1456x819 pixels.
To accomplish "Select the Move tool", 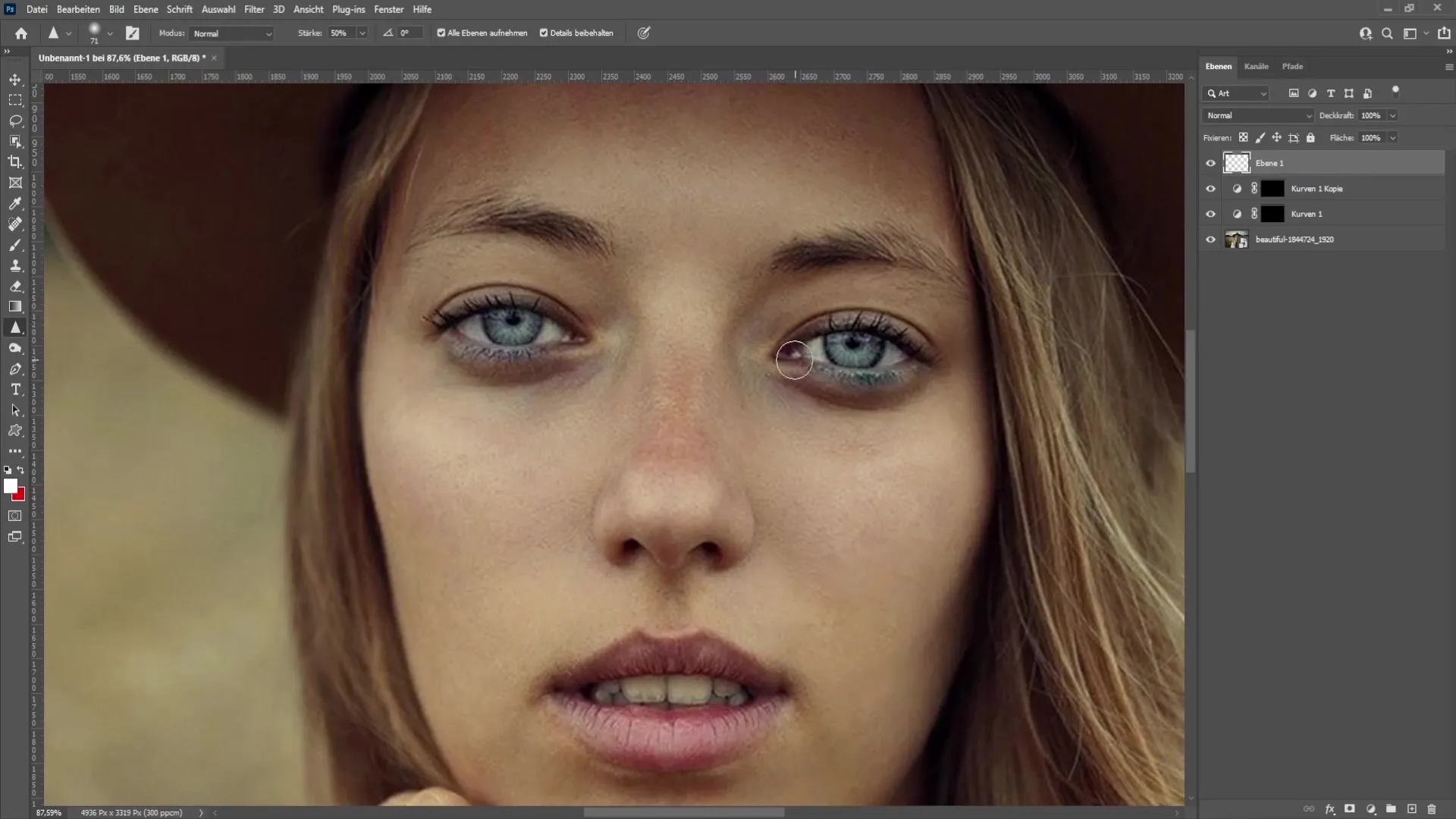I will (x=15, y=79).
